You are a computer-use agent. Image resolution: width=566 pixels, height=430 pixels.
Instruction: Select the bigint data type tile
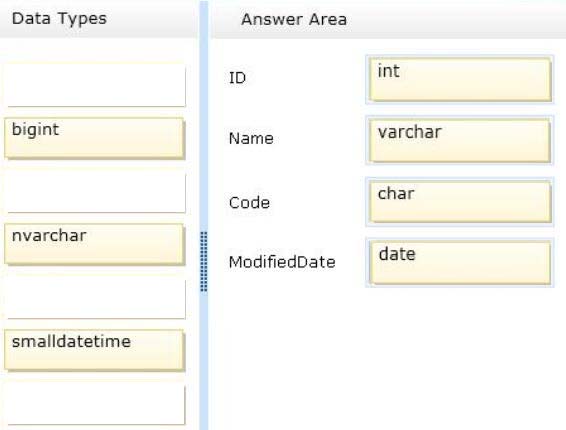point(95,139)
